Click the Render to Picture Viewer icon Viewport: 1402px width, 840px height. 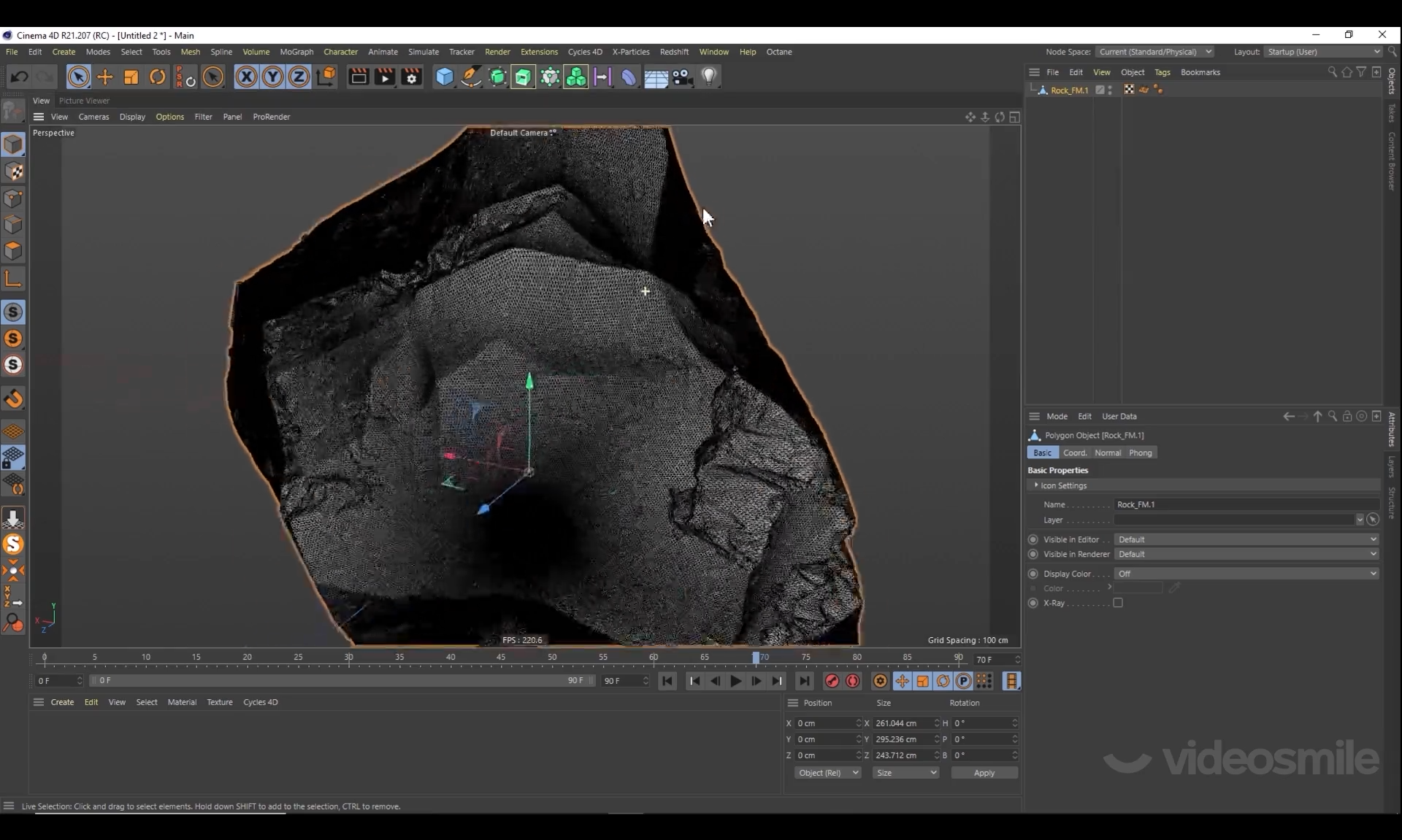tap(384, 77)
